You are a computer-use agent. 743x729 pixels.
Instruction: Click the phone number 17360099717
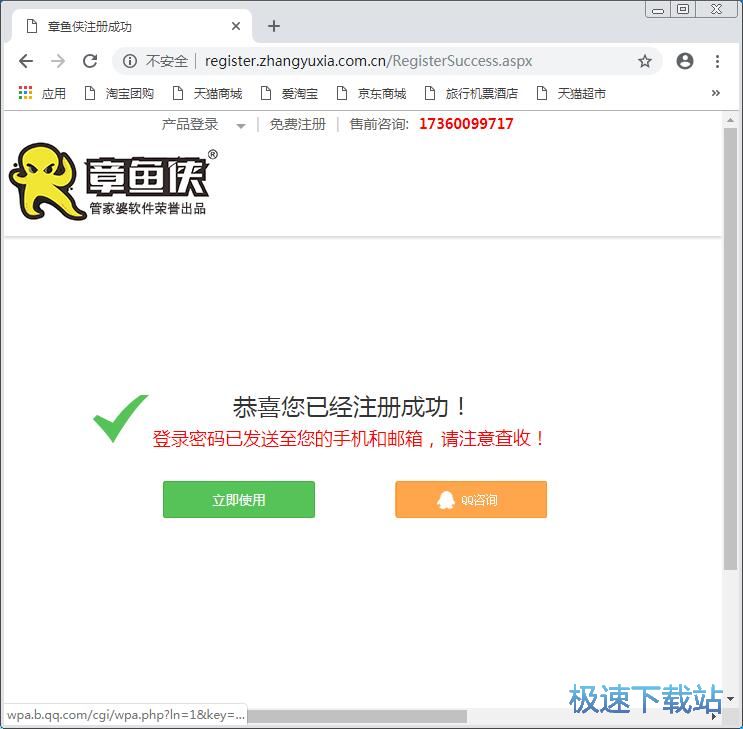(466, 124)
